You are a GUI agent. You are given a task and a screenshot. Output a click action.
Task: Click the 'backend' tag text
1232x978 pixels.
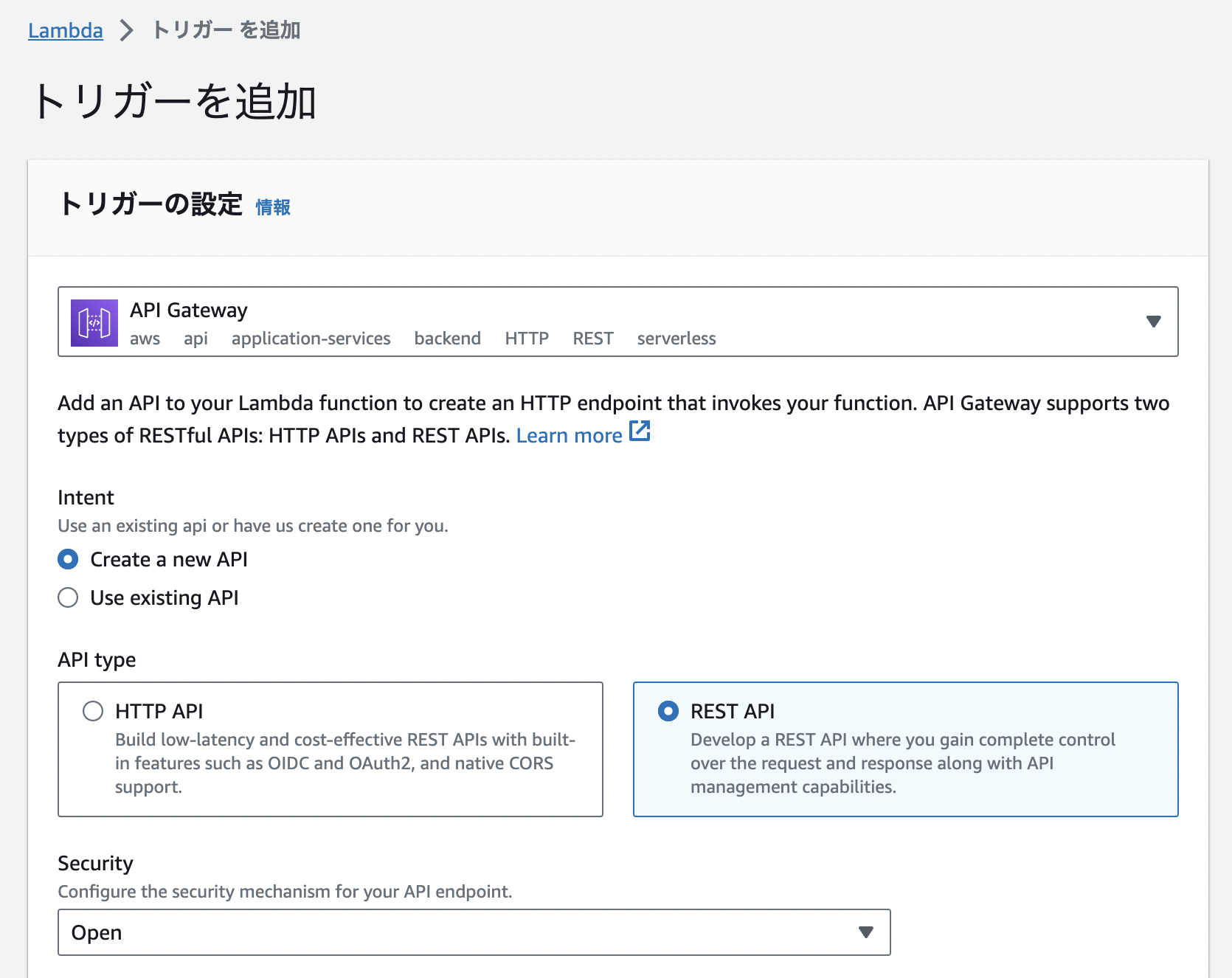448,339
